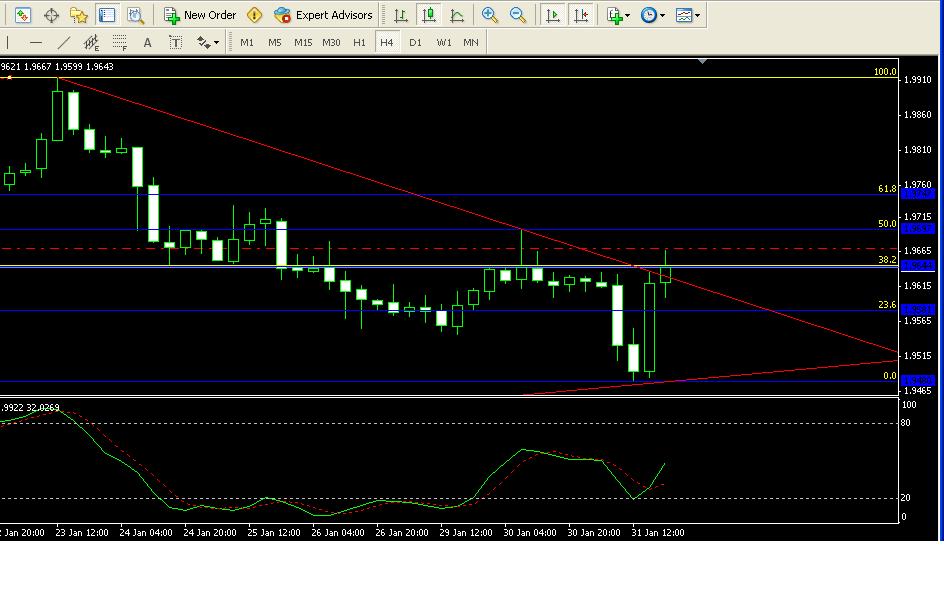Image resolution: width=944 pixels, height=606 pixels.
Task: Click the Expert Advisors button
Action: 323,15
